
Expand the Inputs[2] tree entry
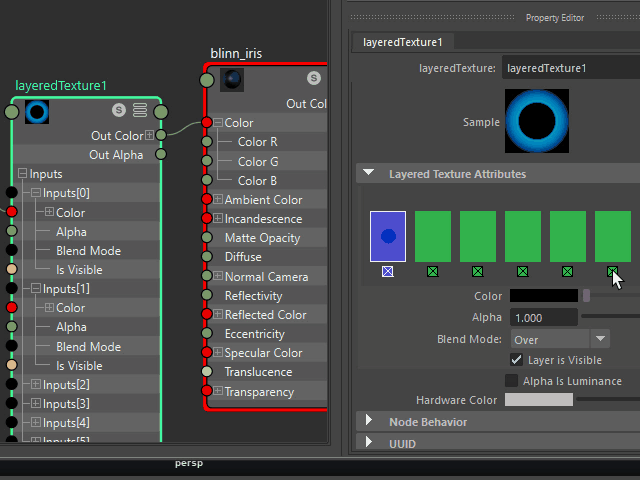(36, 385)
